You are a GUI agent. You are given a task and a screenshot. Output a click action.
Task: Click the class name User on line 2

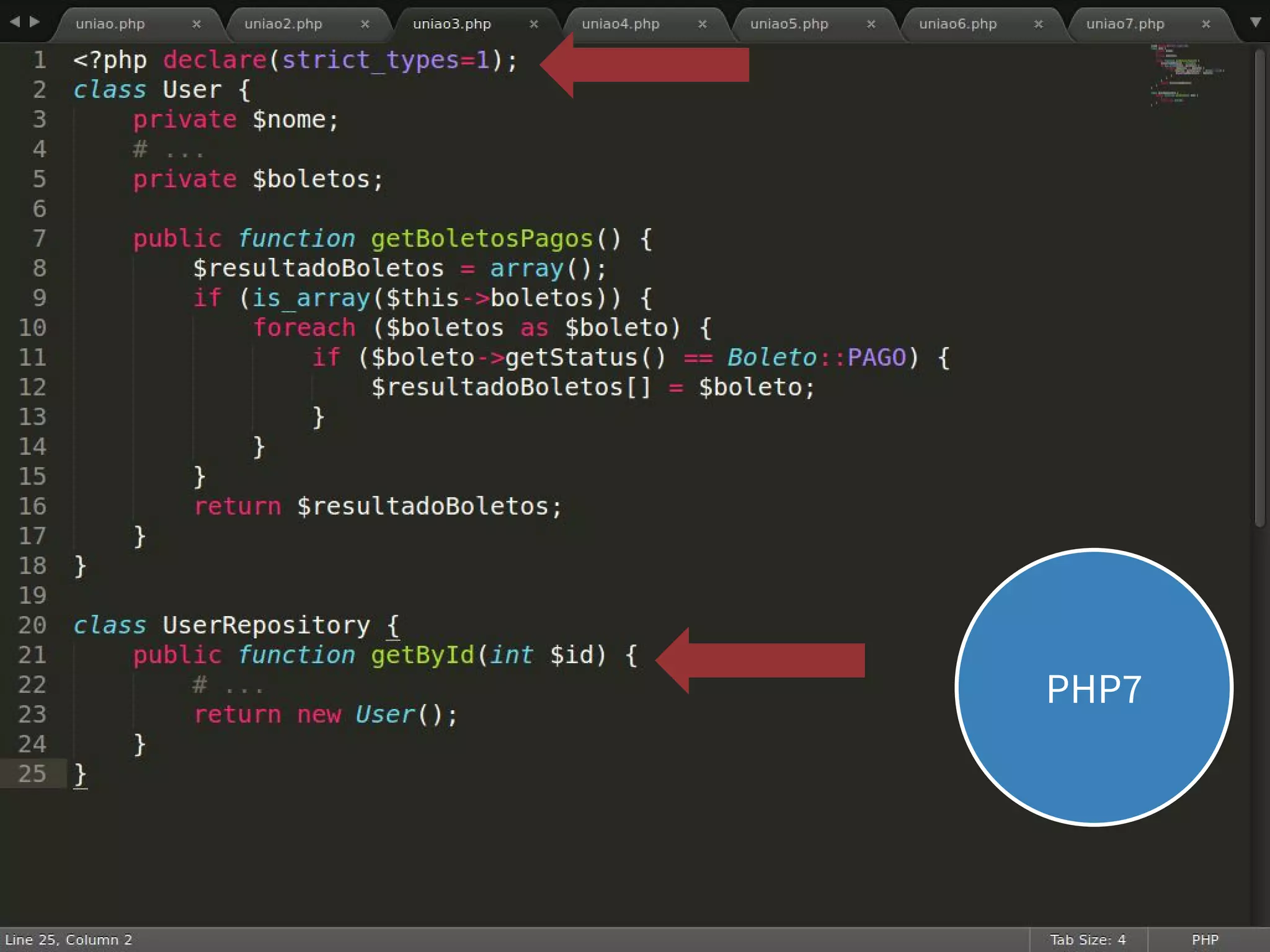pyautogui.click(x=192, y=90)
